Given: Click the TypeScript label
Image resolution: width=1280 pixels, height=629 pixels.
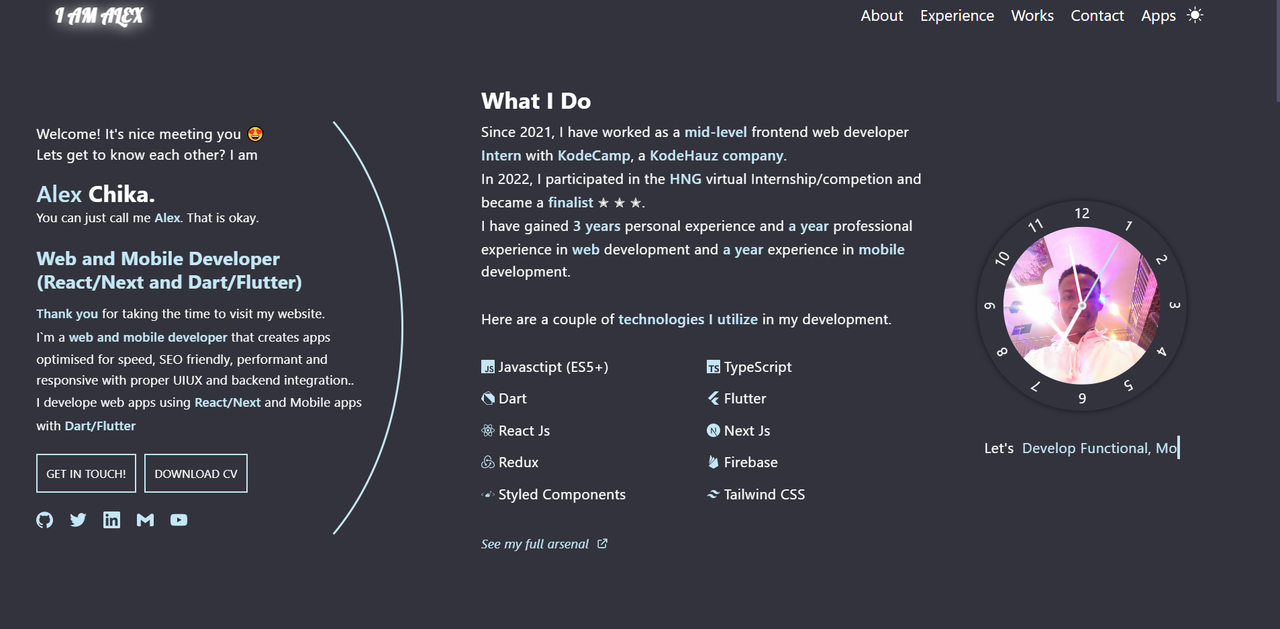Looking at the screenshot, I should (x=758, y=367).
